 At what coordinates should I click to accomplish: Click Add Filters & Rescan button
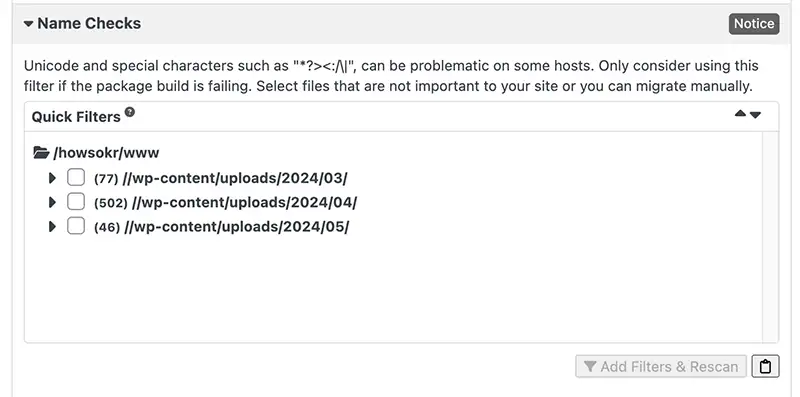point(661,366)
